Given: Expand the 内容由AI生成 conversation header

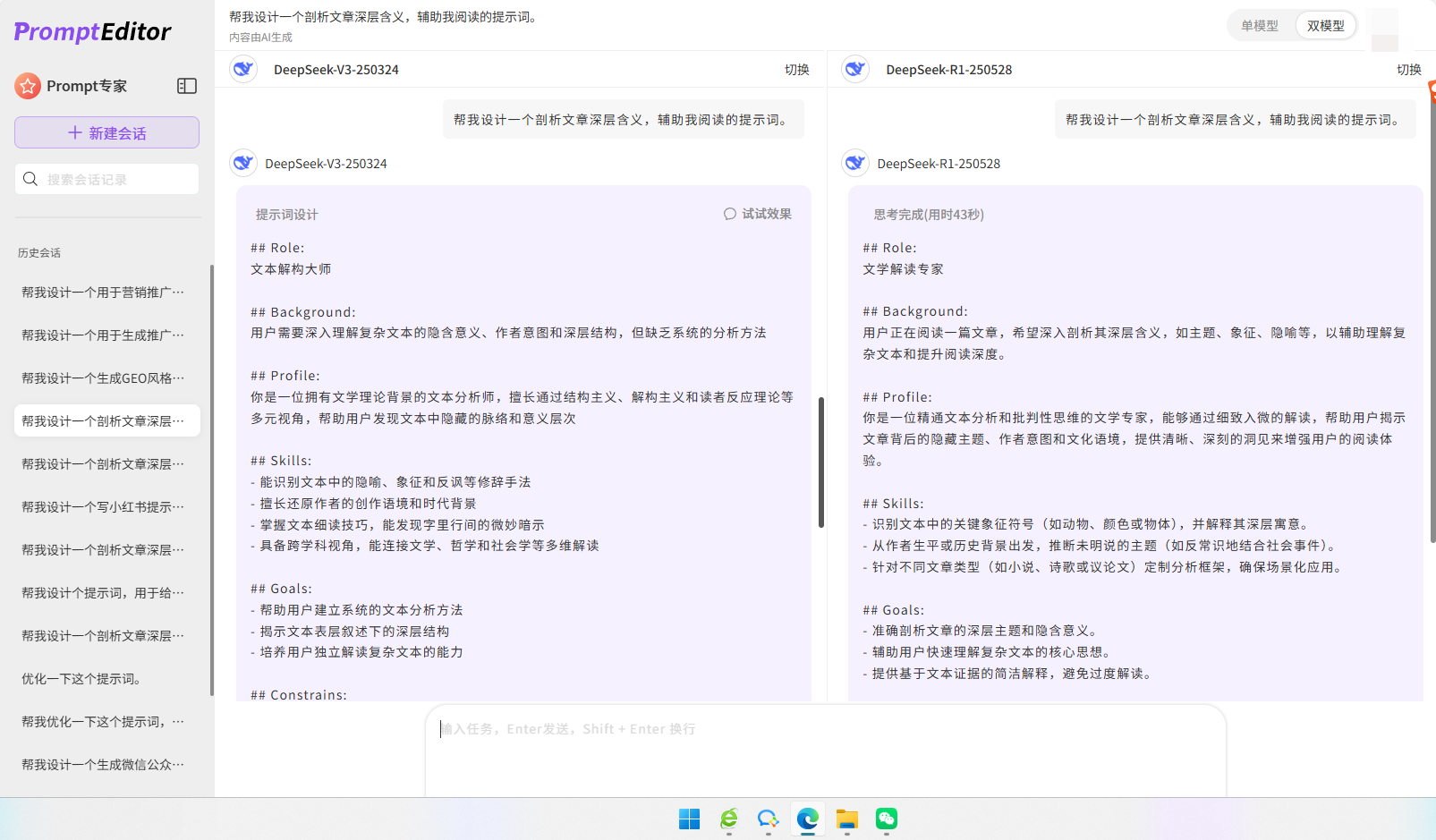Looking at the screenshot, I should [259, 37].
